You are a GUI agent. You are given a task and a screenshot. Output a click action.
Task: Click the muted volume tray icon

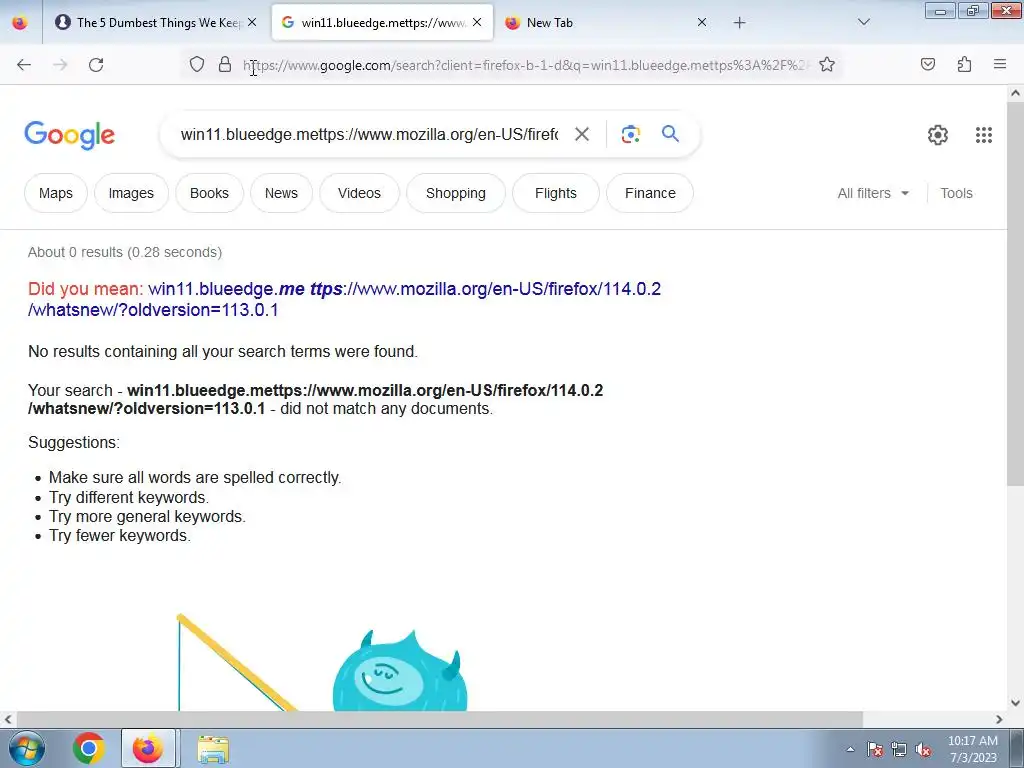click(x=923, y=749)
